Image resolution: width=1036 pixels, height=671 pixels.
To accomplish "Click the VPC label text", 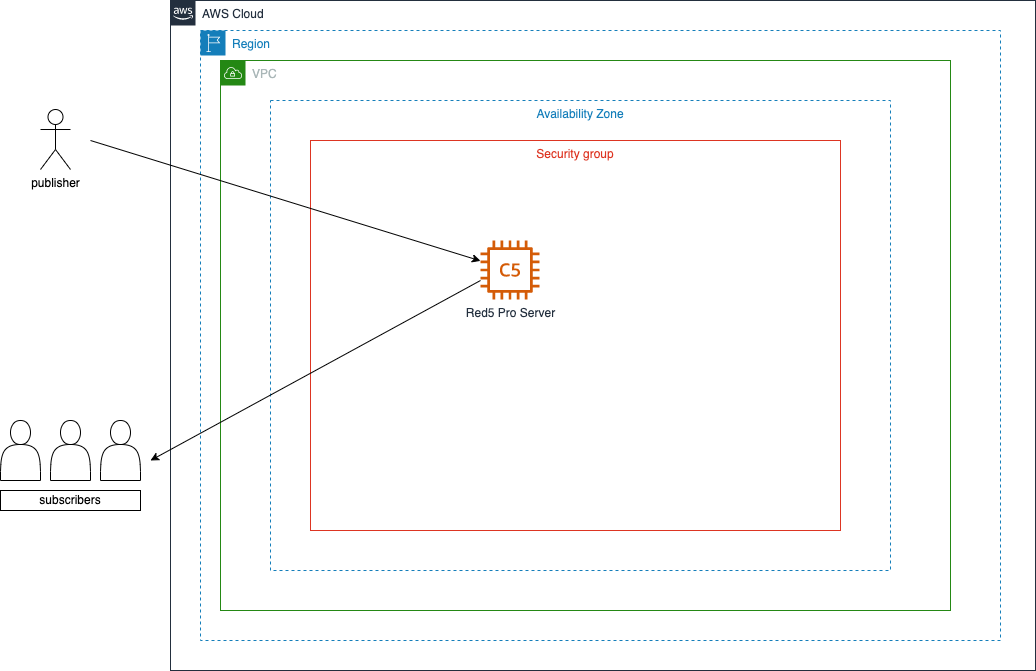I will 264,74.
